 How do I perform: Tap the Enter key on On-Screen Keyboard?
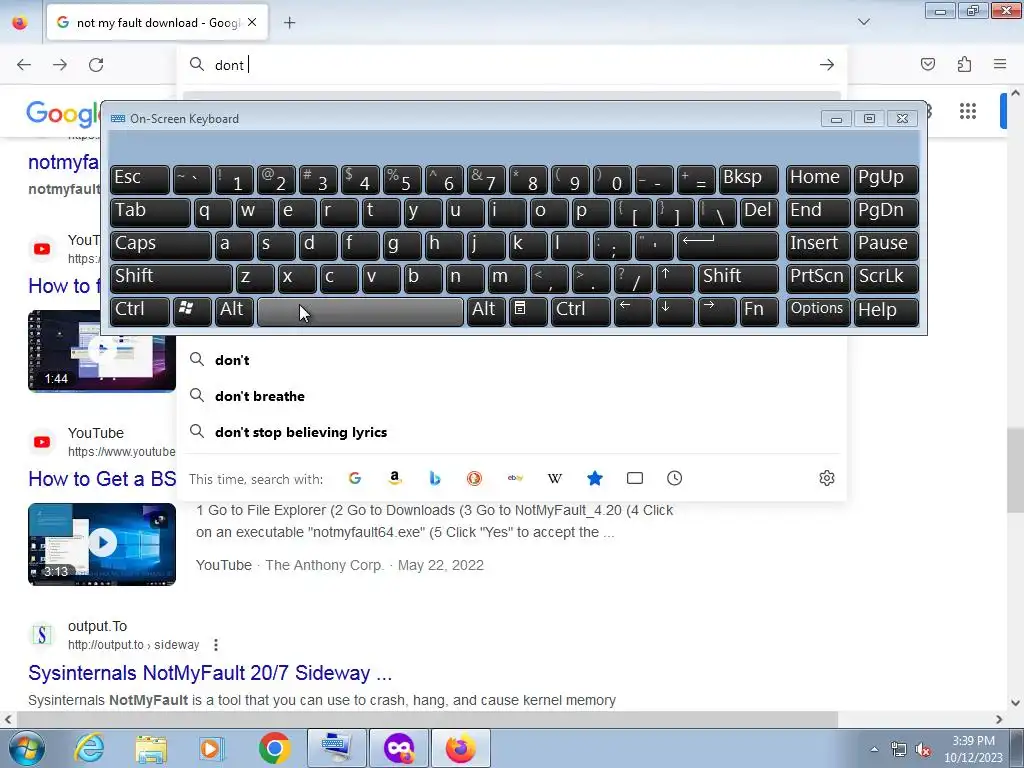[728, 246]
